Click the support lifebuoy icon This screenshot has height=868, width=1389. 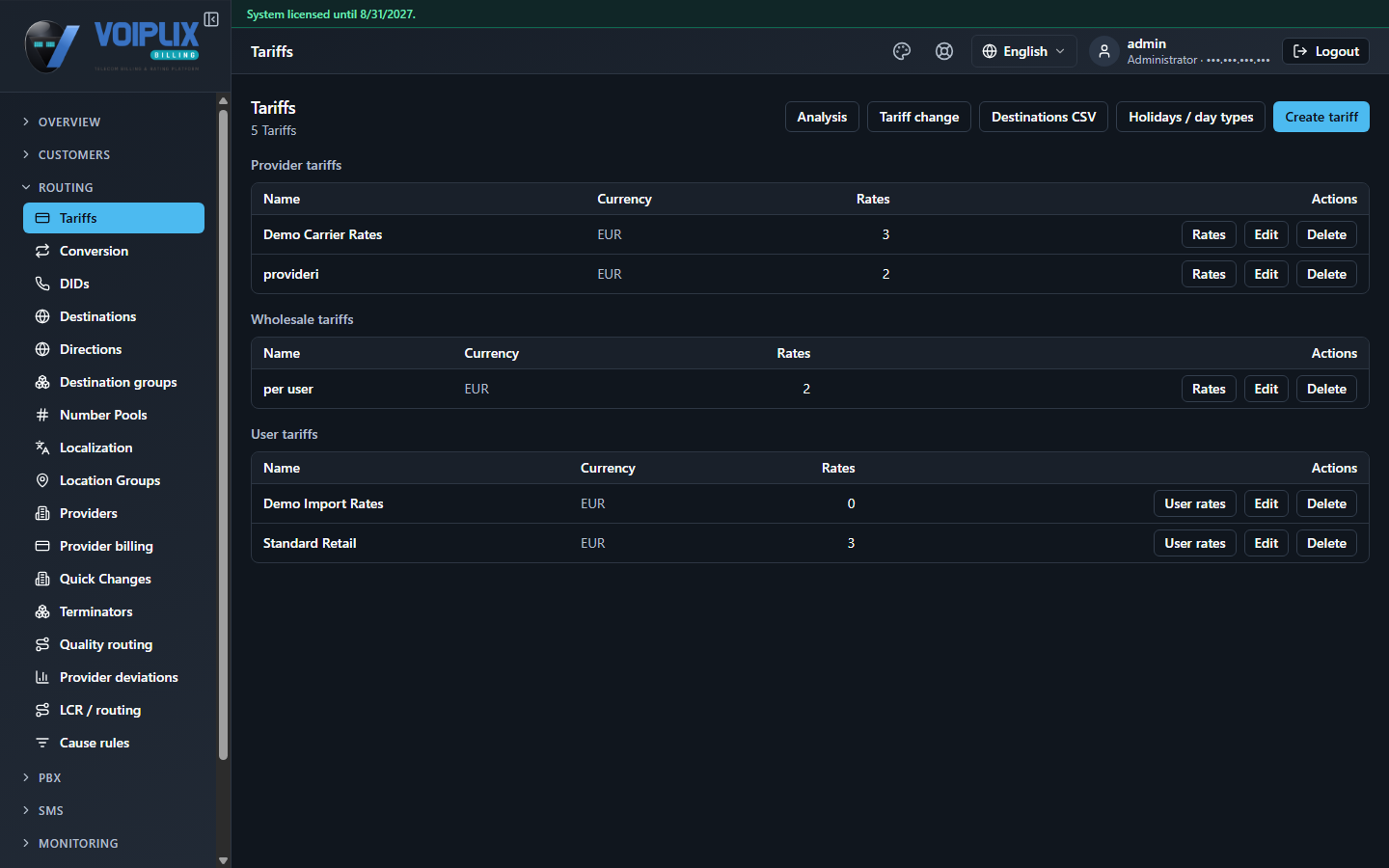coord(944,51)
